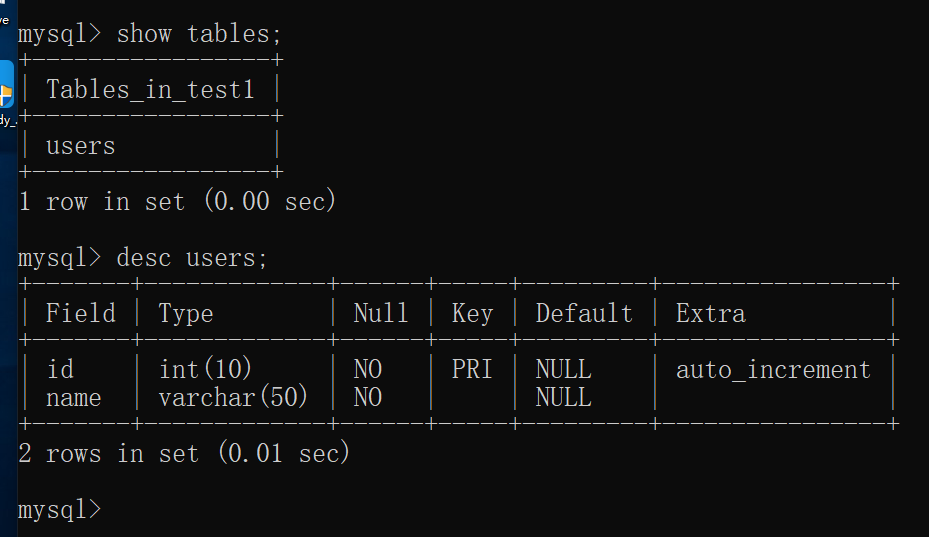Click the Type column header
929x537 pixels.
click(185, 314)
